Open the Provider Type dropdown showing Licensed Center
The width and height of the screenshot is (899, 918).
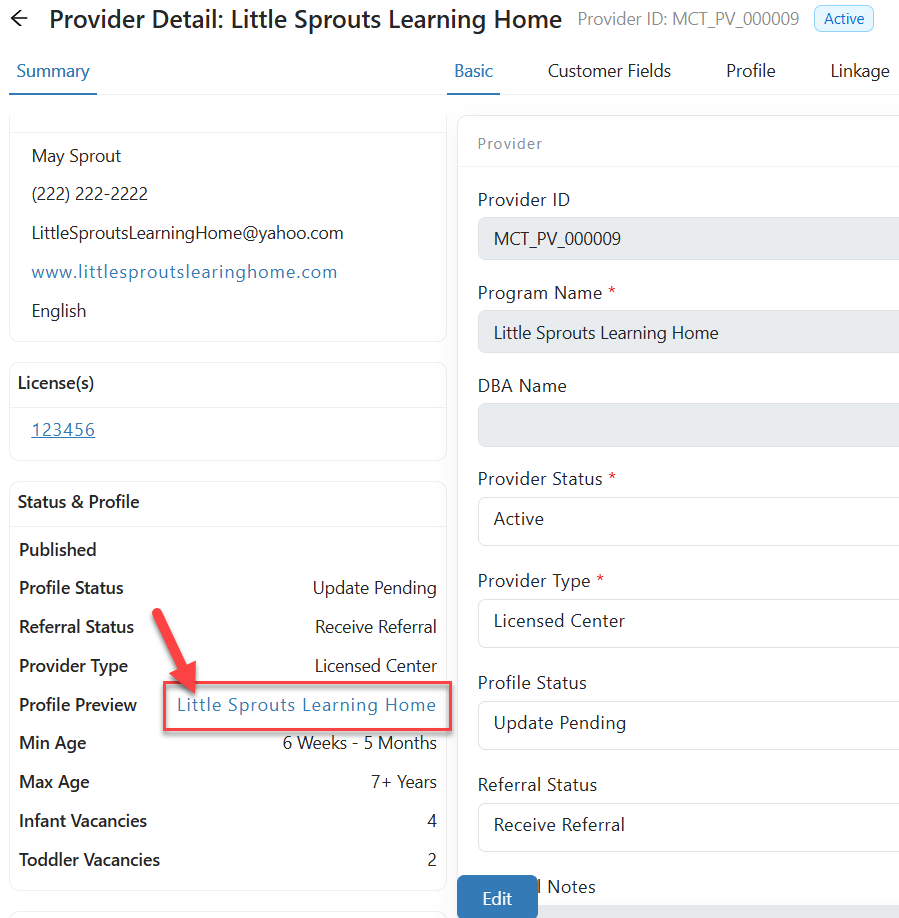688,623
